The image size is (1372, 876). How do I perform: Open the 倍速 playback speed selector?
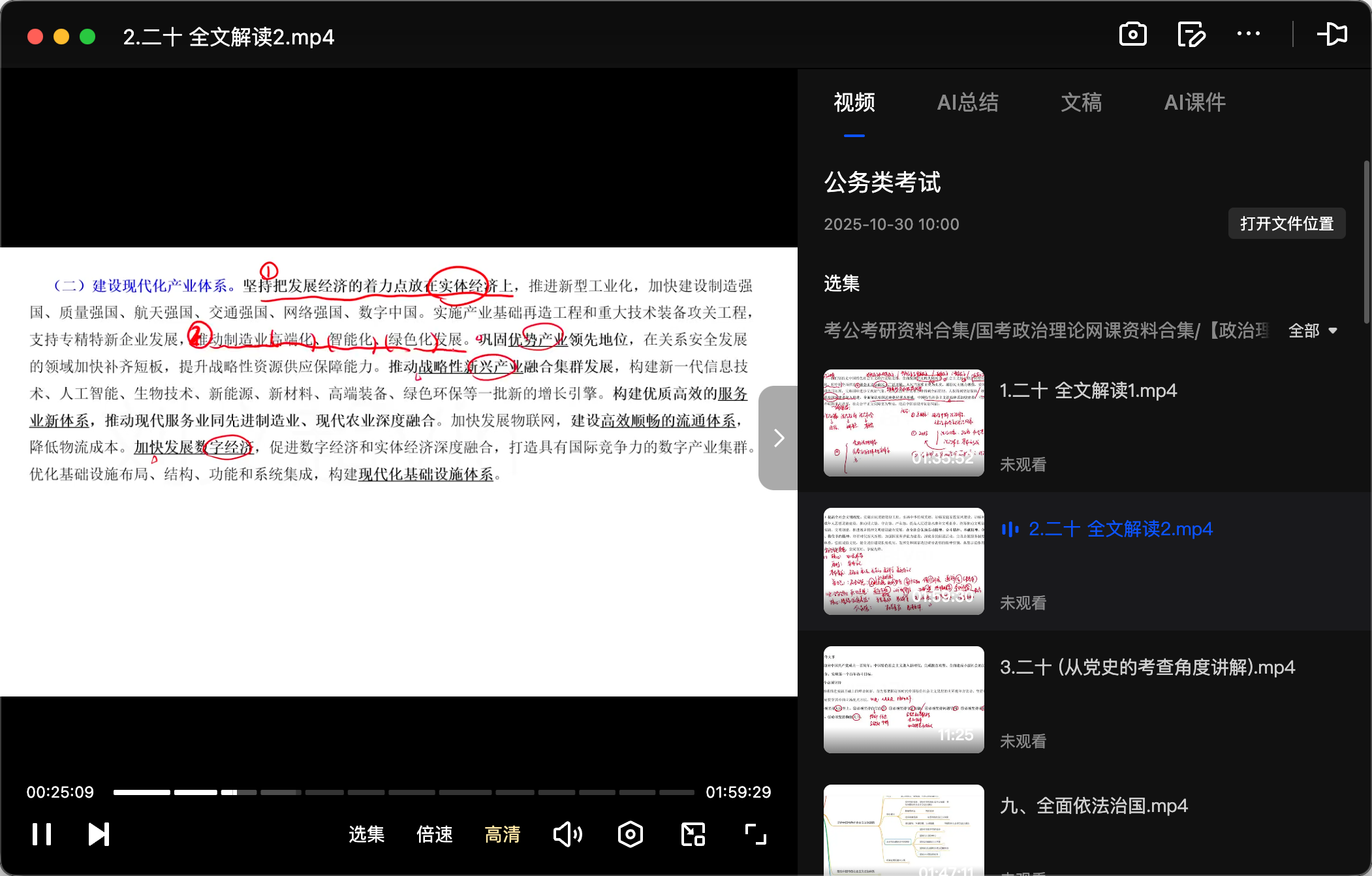(x=433, y=834)
